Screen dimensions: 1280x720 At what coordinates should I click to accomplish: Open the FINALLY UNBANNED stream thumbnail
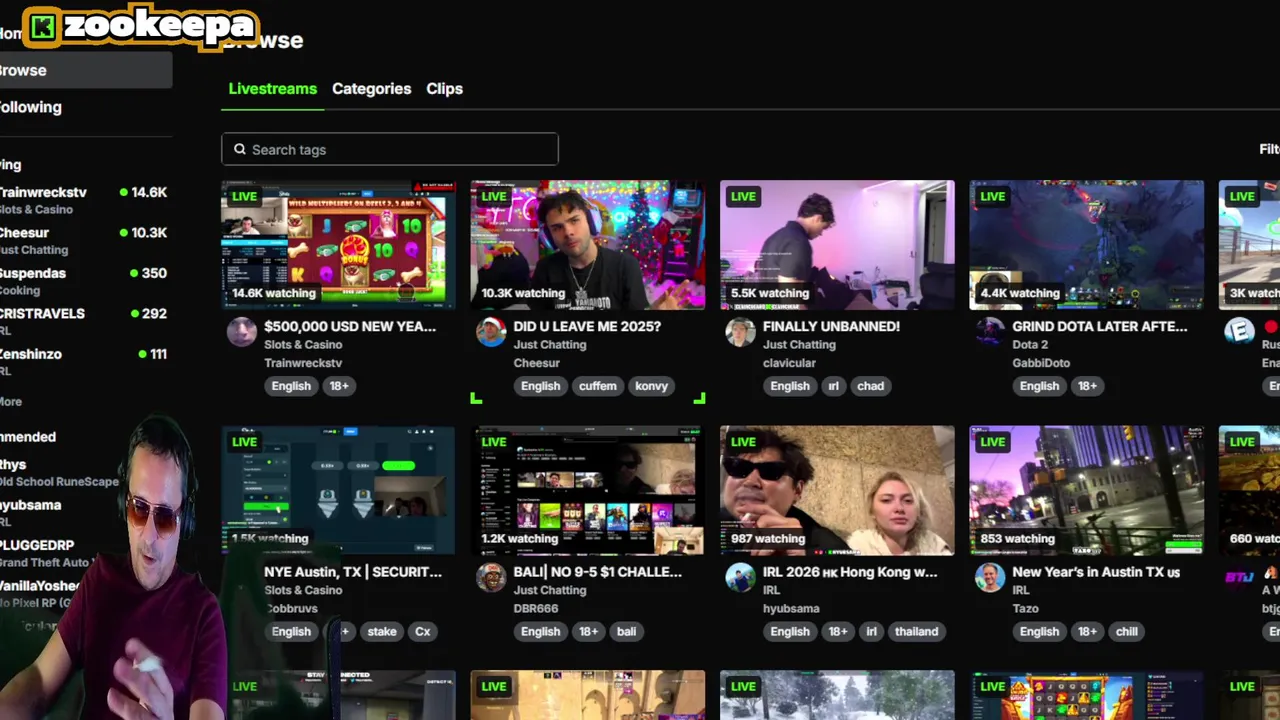[837, 245]
